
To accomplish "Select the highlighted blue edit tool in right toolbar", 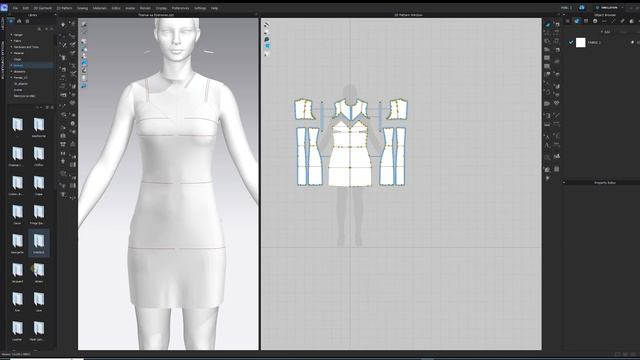I will pyautogui.click(x=548, y=25).
